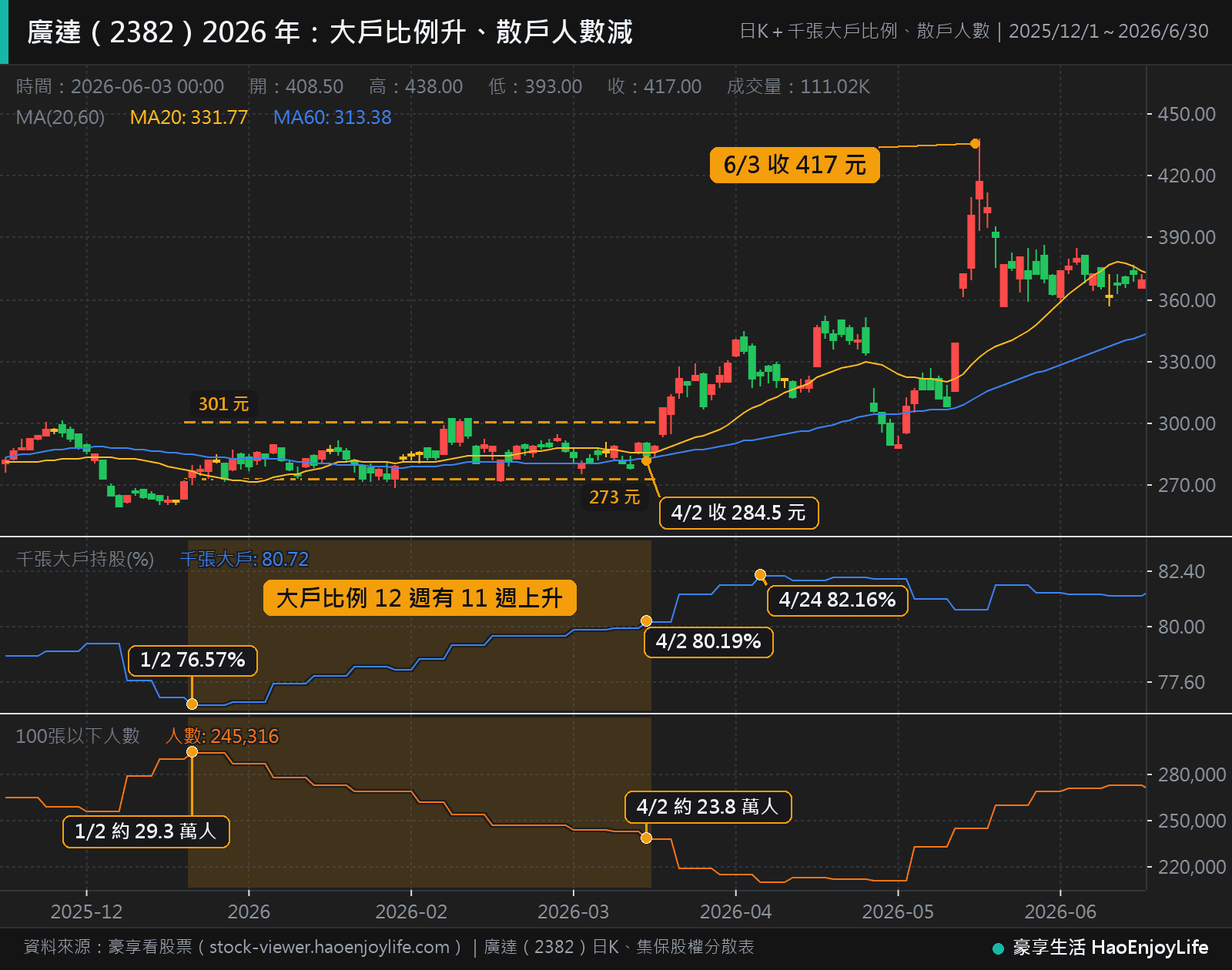Click the 人數: 245,316 legend value
Screen dimensions: 1232x970
tap(222, 736)
